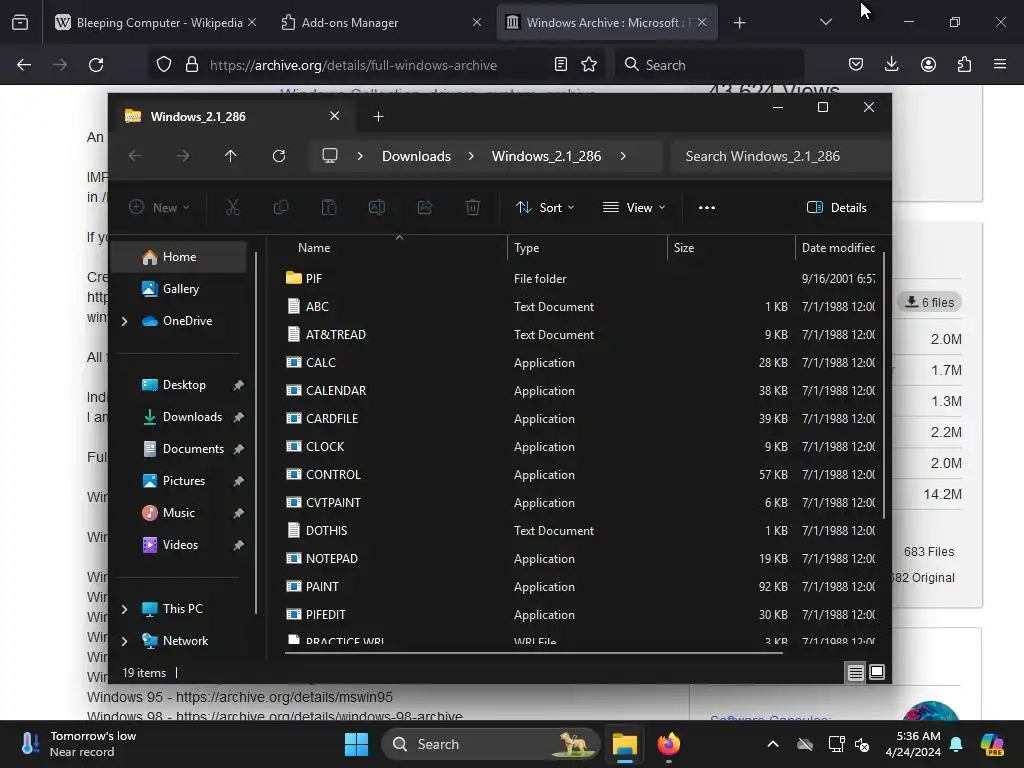Screen dimensions: 1024x768
Task: Open 6 files download link on archive page
Action: [930, 302]
